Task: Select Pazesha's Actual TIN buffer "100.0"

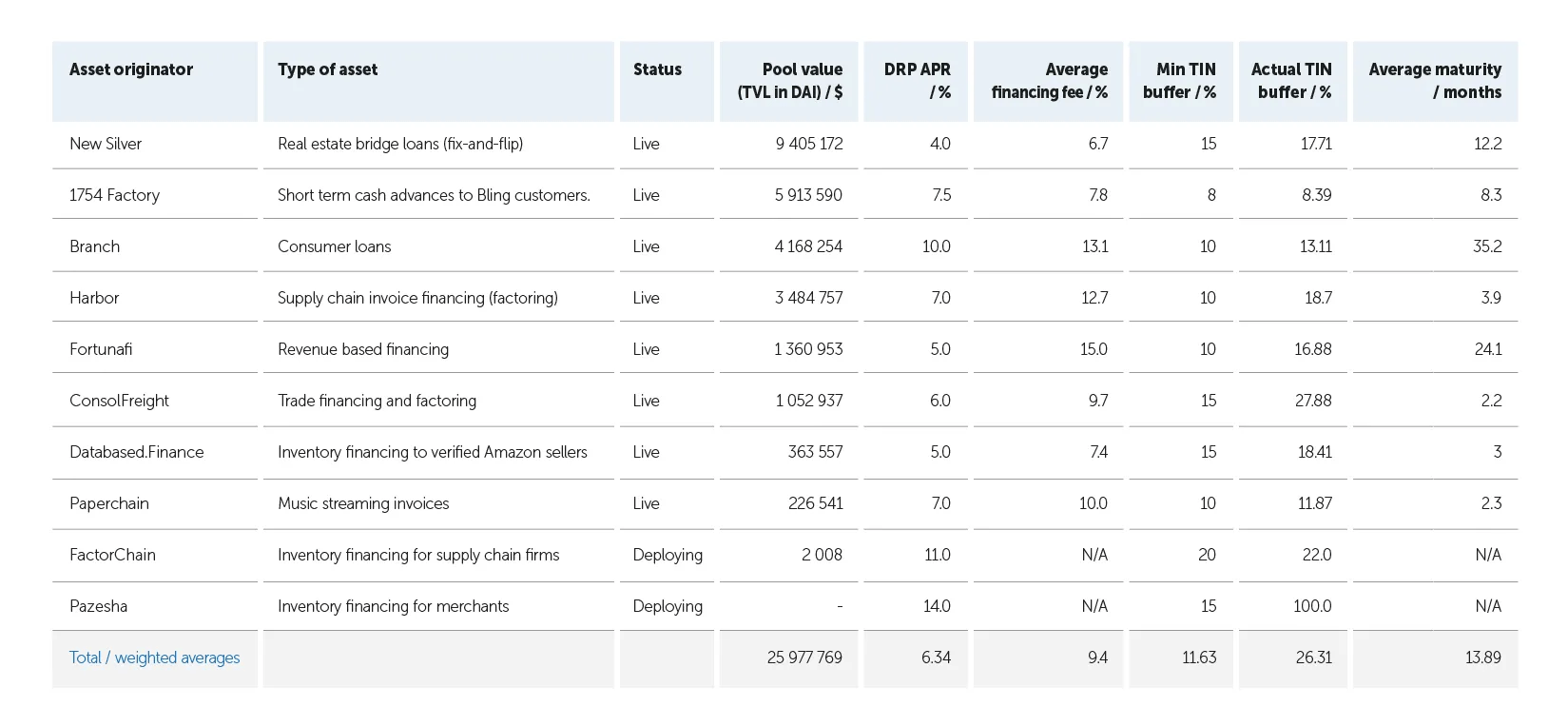Action: tap(1312, 606)
